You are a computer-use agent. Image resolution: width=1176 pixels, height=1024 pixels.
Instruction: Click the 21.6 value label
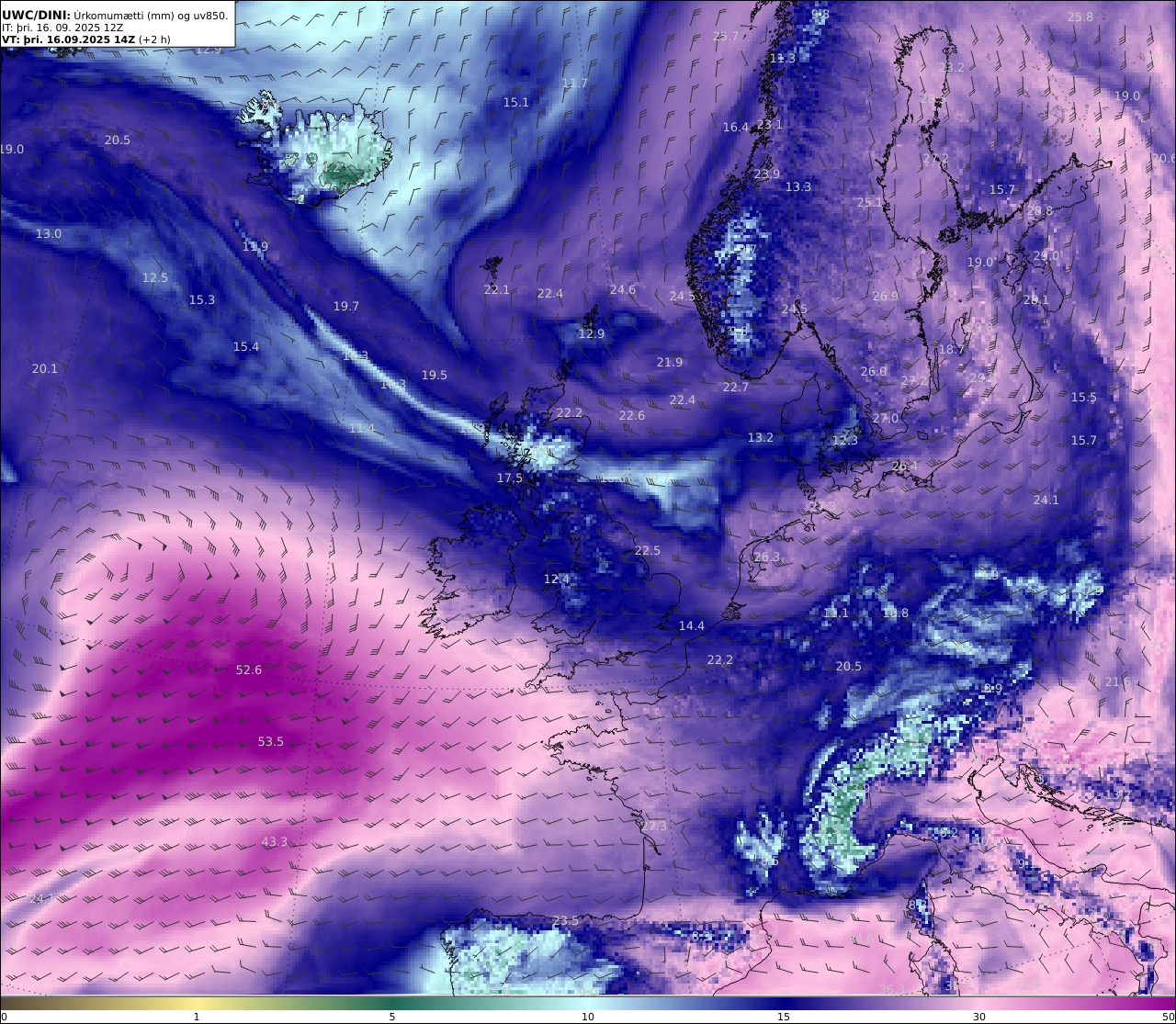point(1118,682)
